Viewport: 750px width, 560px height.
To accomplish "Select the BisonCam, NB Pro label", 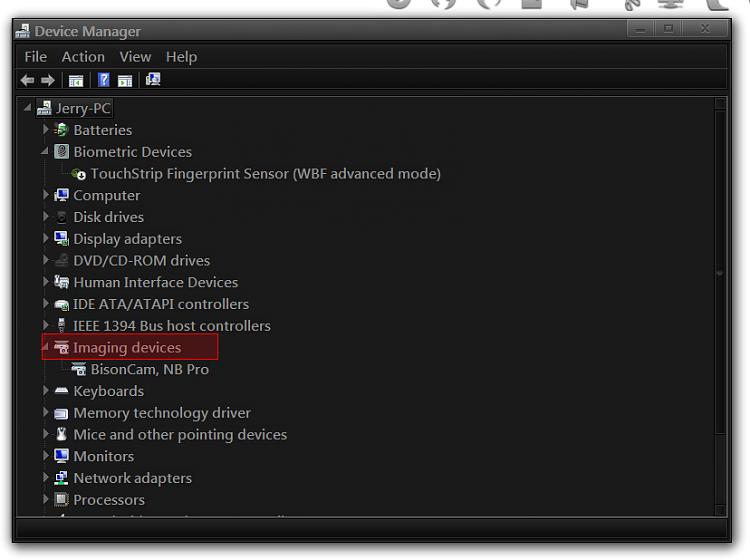I will (x=150, y=369).
